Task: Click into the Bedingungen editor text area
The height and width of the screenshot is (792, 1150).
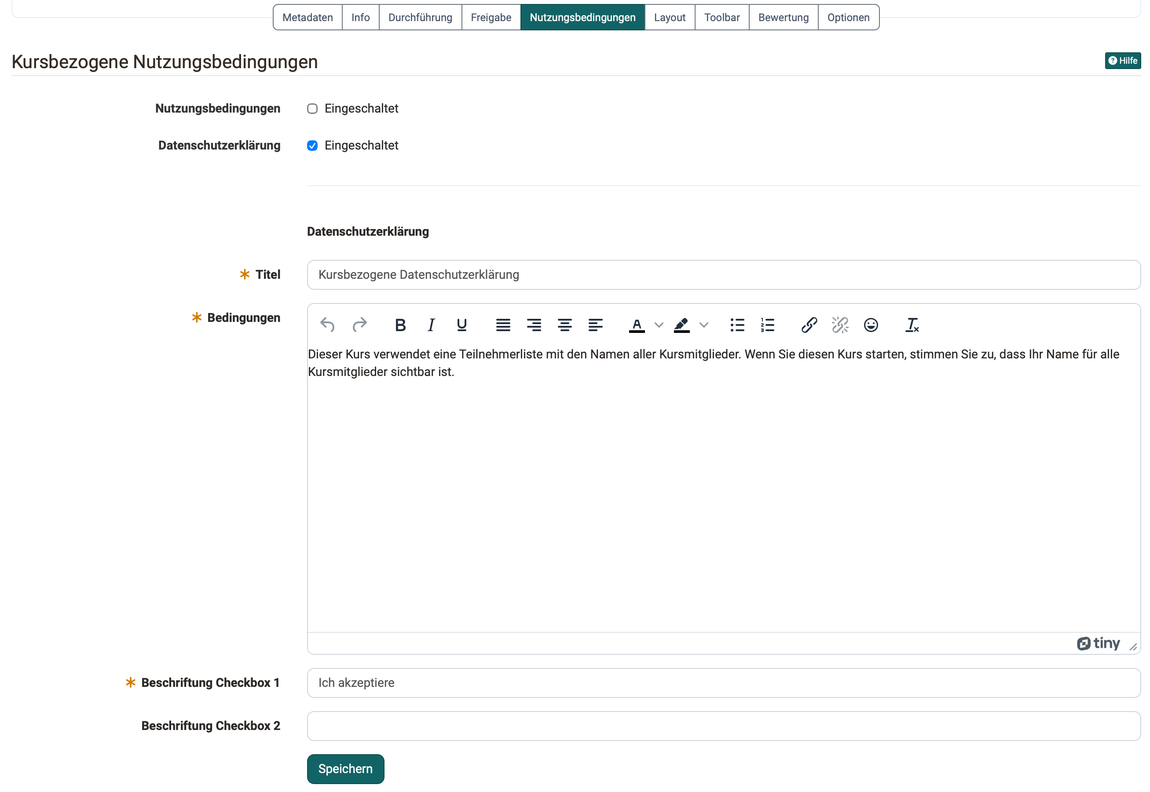Action: (x=724, y=488)
